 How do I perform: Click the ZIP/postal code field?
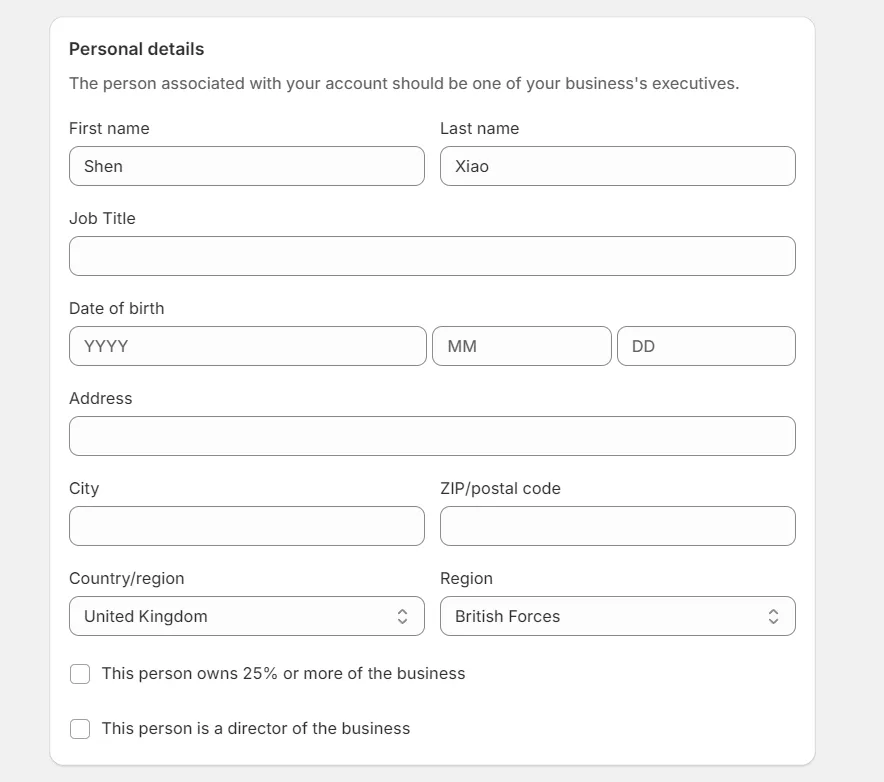617,526
